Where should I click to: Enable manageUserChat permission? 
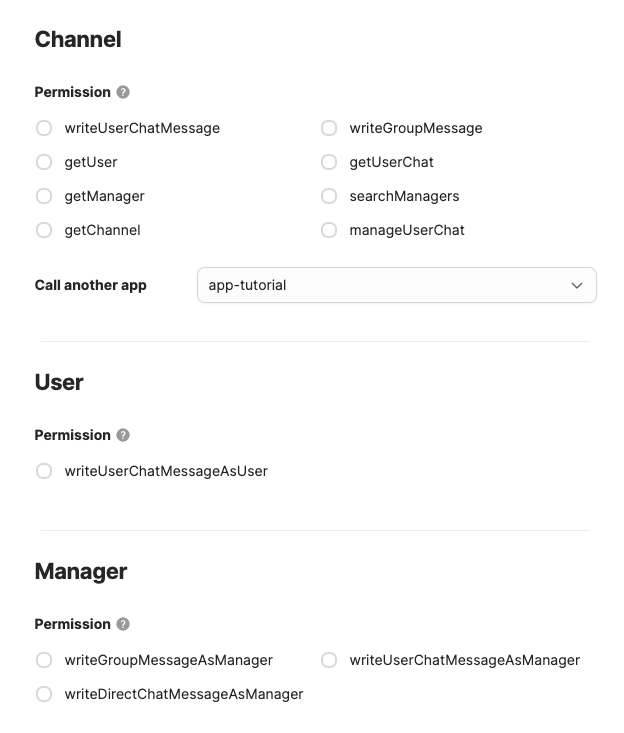(x=329, y=230)
